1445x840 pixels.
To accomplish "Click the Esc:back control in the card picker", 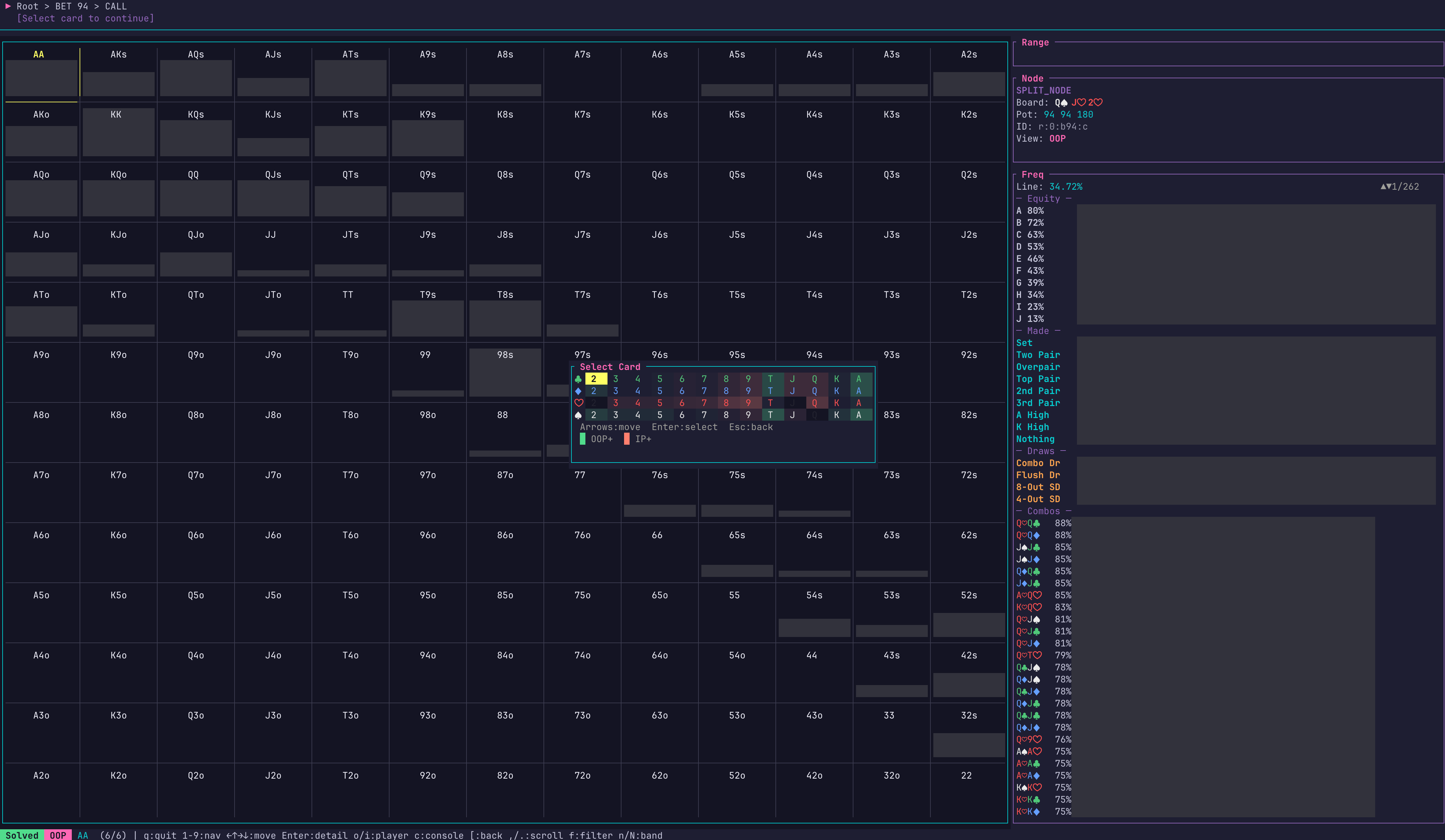I will pyautogui.click(x=751, y=426).
